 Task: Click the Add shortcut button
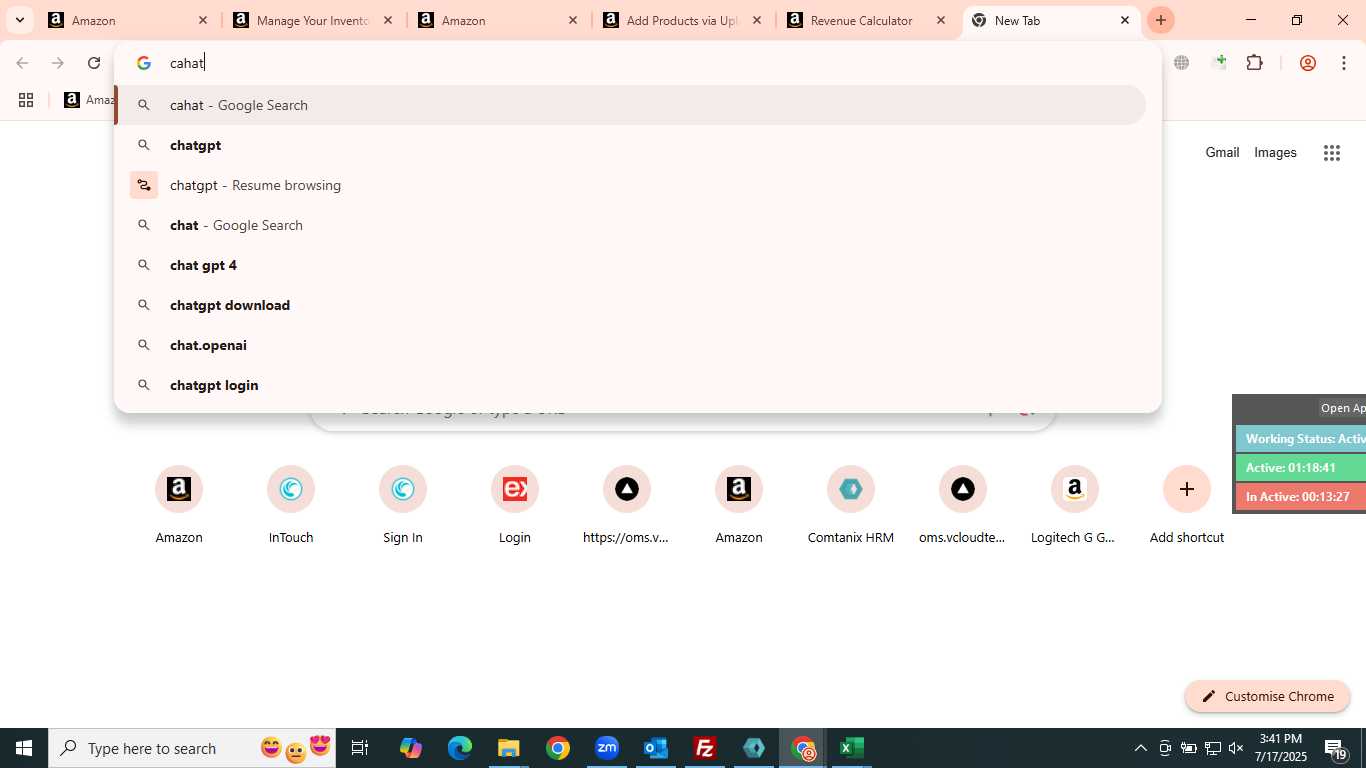pos(1187,506)
